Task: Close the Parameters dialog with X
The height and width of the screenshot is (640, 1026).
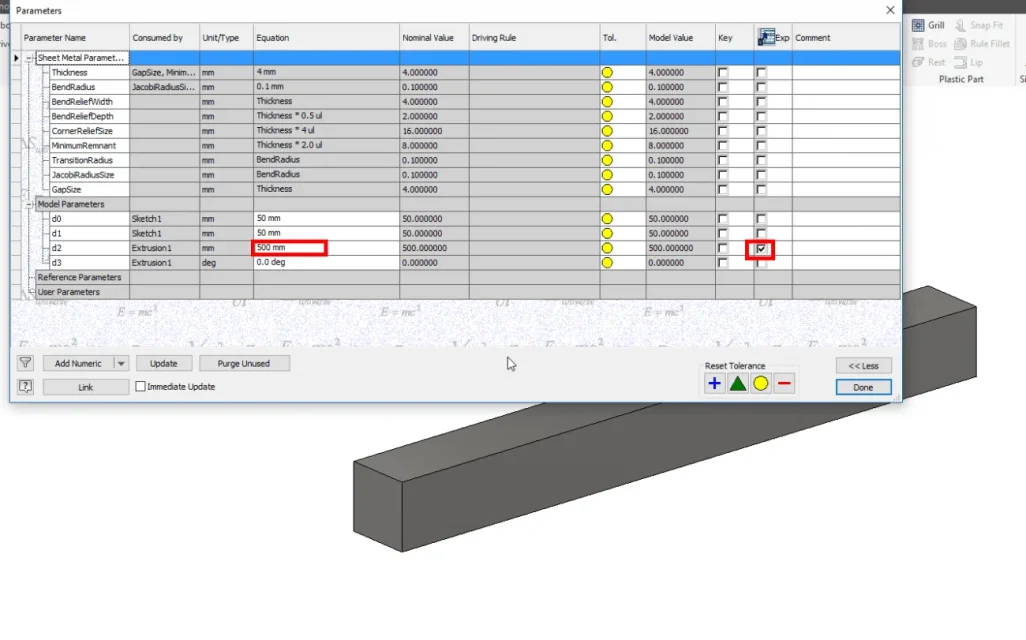Action: click(890, 10)
